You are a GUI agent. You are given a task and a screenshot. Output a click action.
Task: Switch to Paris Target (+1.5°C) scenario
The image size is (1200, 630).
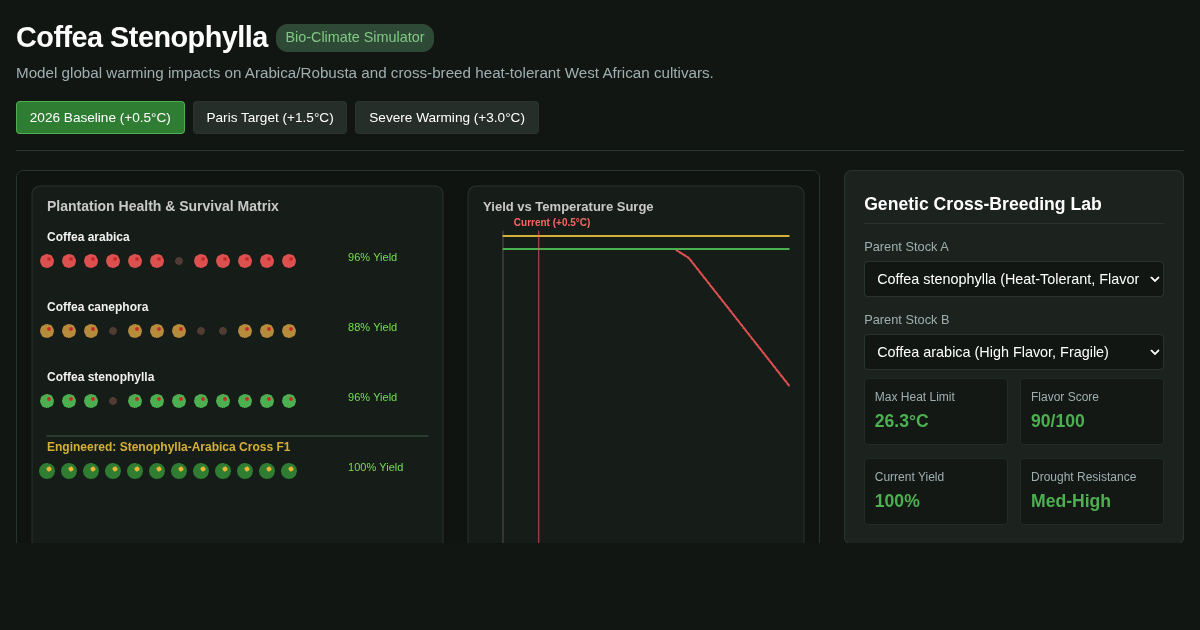[270, 117]
